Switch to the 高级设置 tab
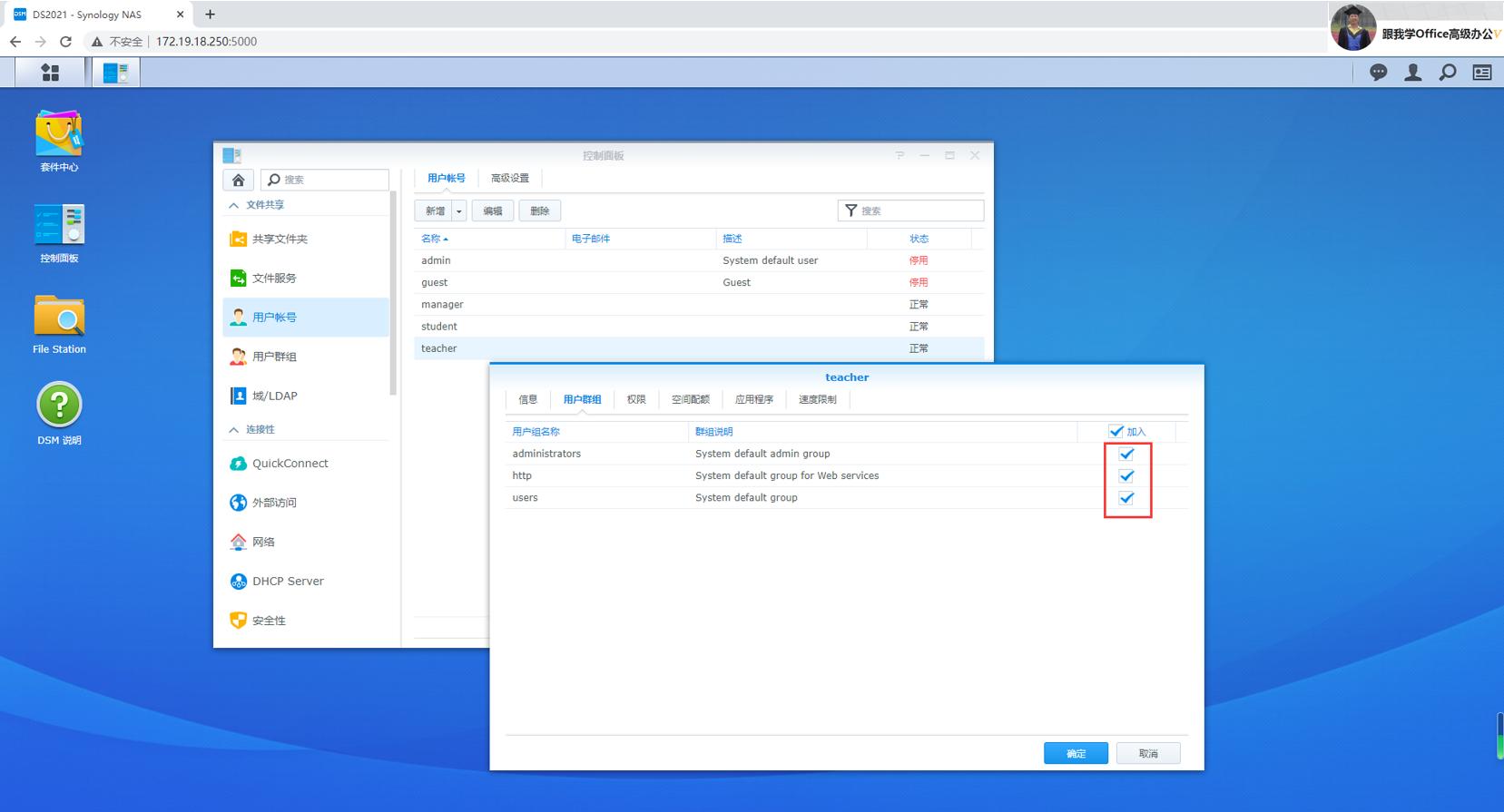1504x812 pixels. [509, 178]
